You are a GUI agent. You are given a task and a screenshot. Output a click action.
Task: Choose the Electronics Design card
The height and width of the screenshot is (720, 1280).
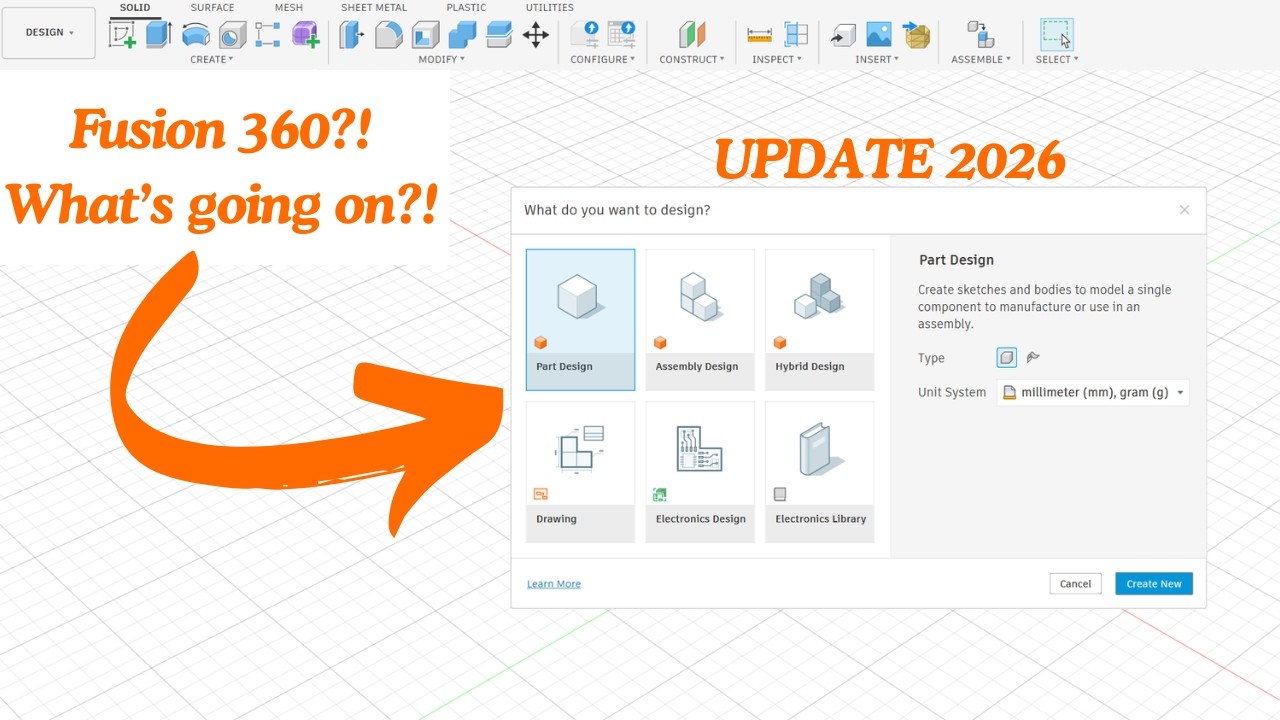(x=700, y=472)
